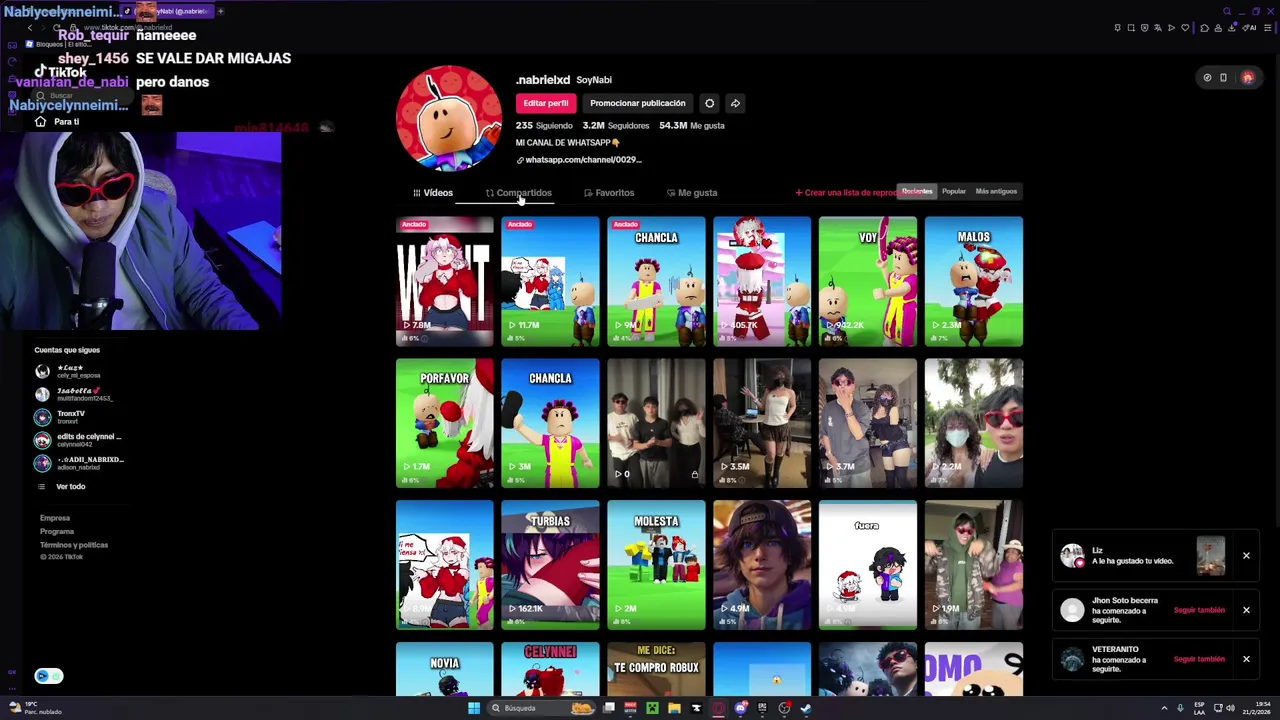The height and width of the screenshot is (720, 1280).
Task: Click the Para ti home icon
Action: click(x=40, y=121)
